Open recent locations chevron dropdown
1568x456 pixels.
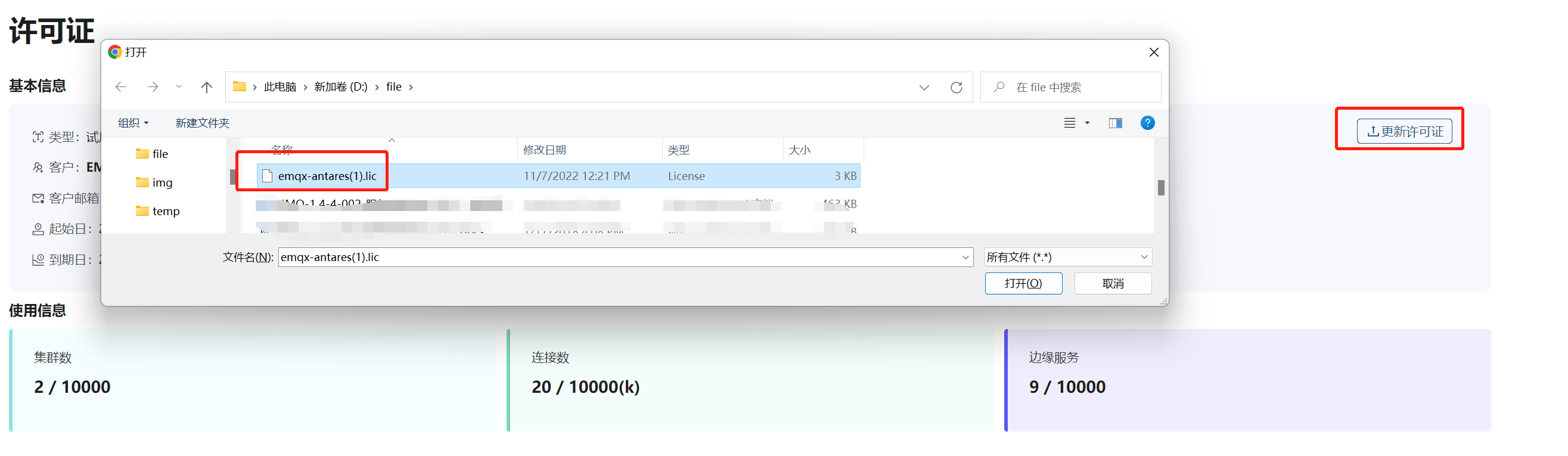click(x=179, y=87)
